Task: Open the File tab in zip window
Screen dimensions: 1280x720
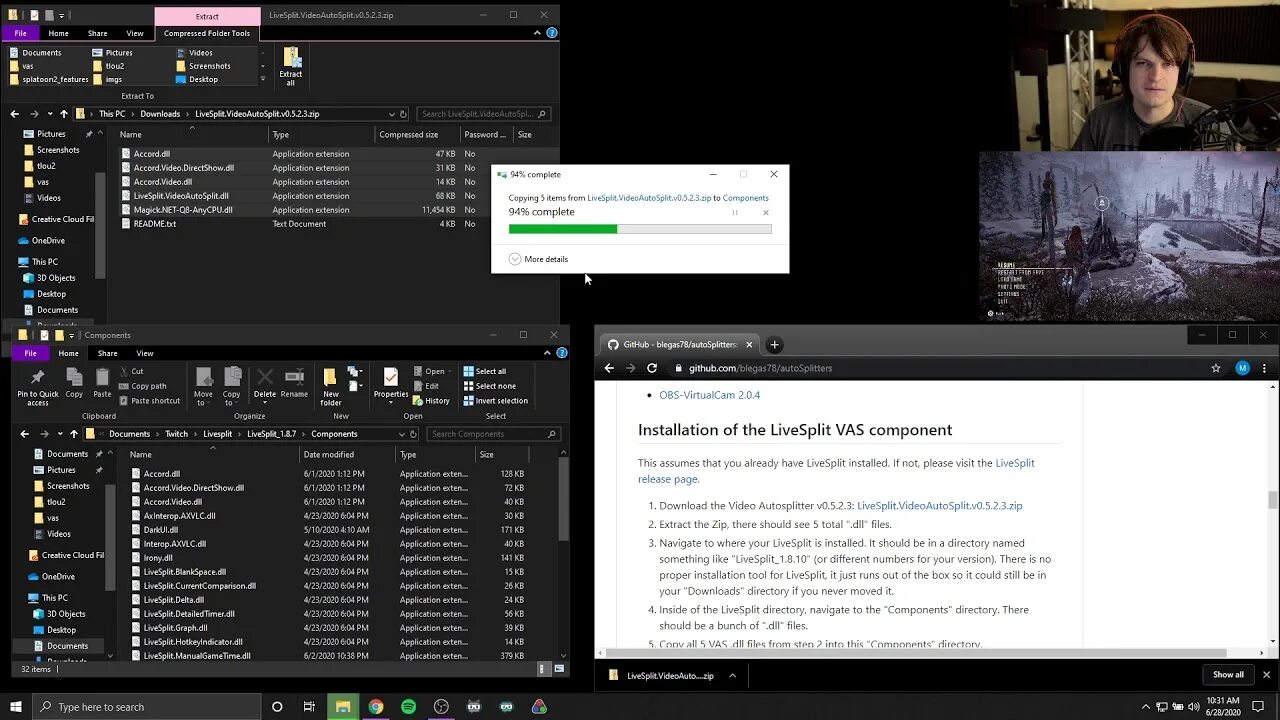Action: tap(21, 33)
